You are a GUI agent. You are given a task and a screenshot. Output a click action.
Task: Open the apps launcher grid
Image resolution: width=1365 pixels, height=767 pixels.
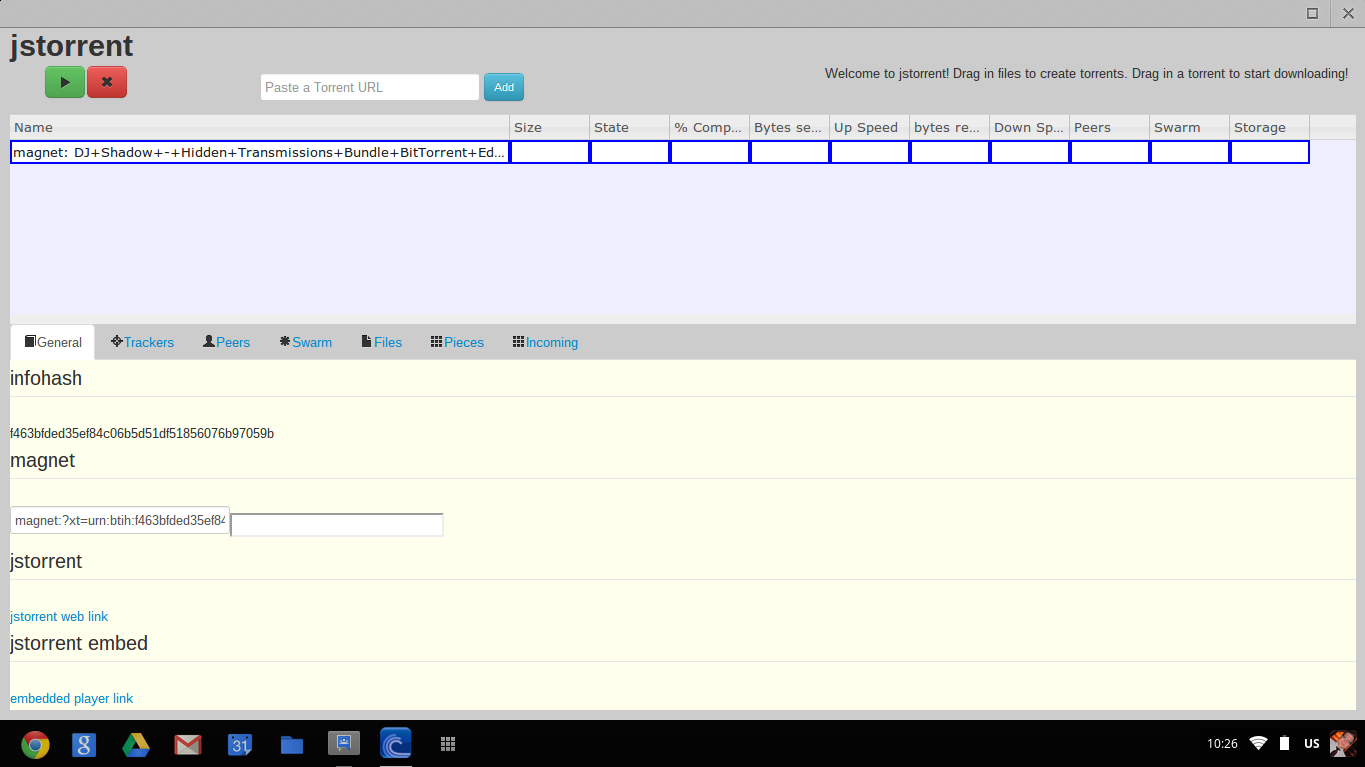coord(448,744)
